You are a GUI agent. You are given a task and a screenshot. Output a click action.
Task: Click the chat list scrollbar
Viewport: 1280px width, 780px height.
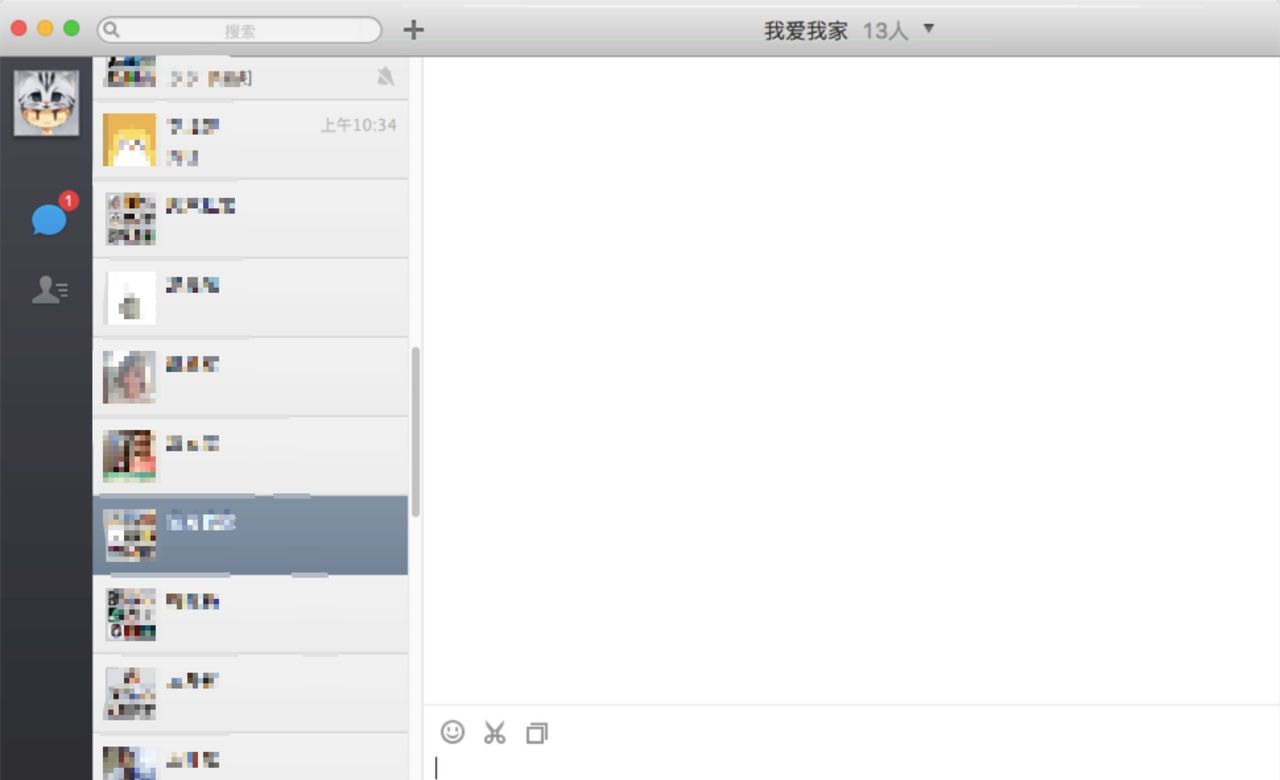(x=416, y=431)
